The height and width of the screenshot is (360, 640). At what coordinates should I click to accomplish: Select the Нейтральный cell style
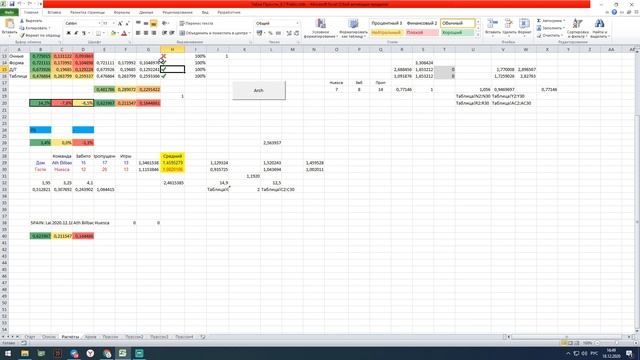click(387, 33)
